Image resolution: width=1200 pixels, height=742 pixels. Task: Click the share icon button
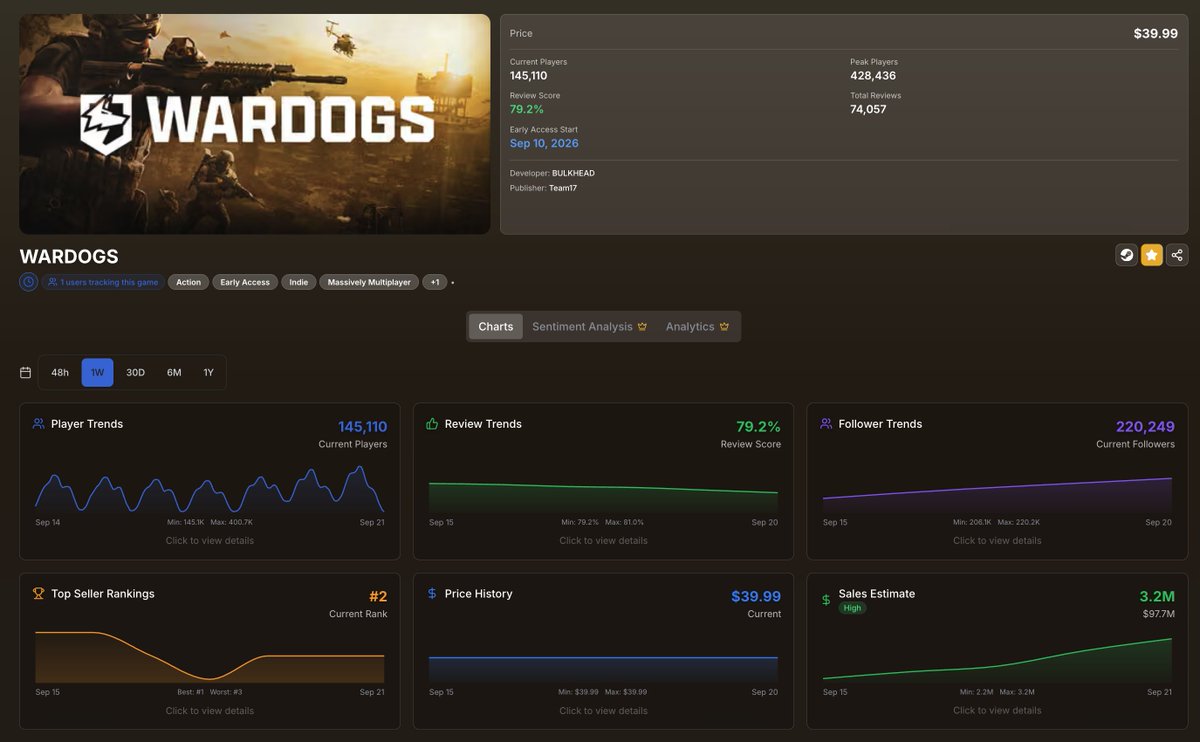(1177, 255)
